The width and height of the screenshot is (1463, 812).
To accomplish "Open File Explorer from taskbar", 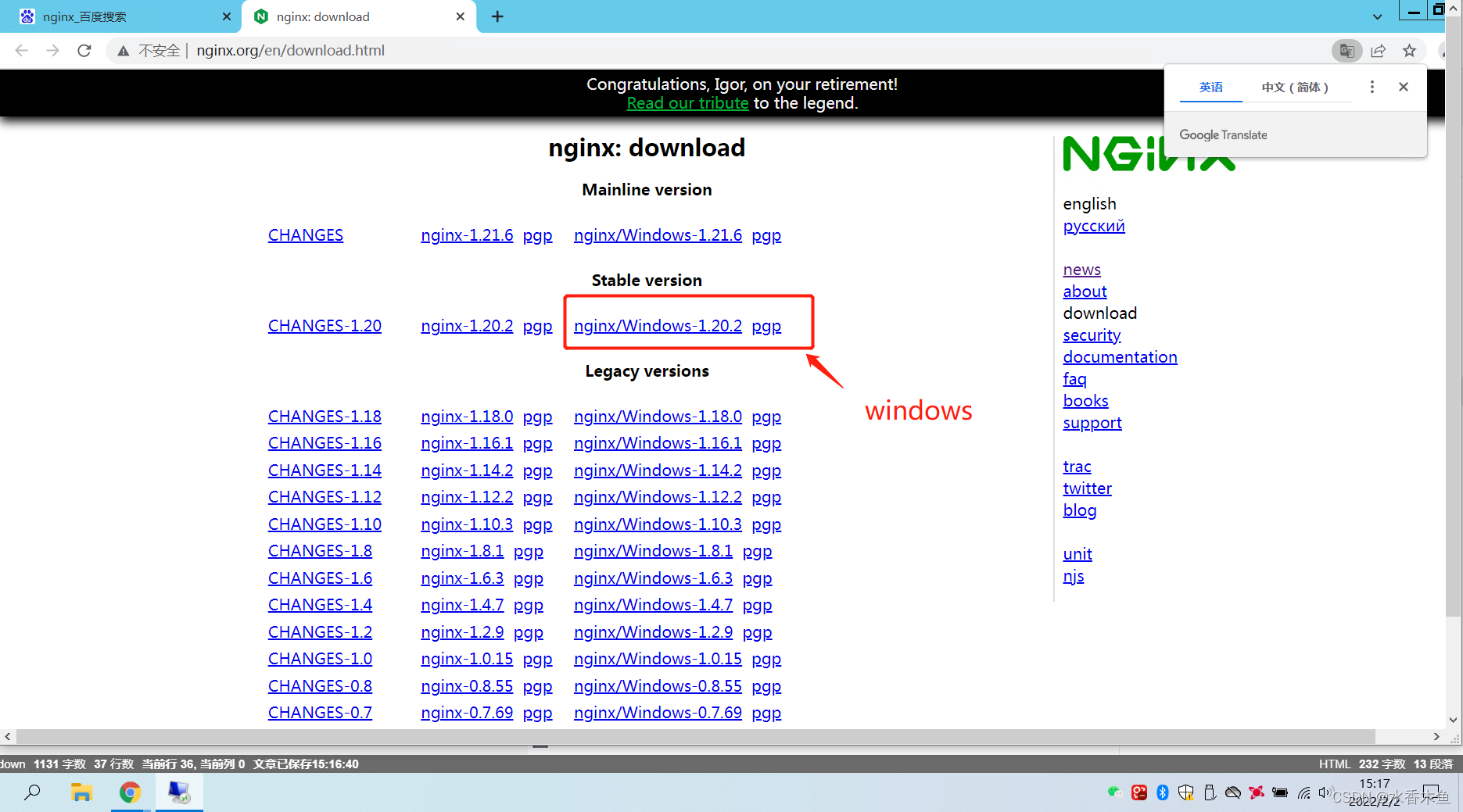I will coord(81,792).
